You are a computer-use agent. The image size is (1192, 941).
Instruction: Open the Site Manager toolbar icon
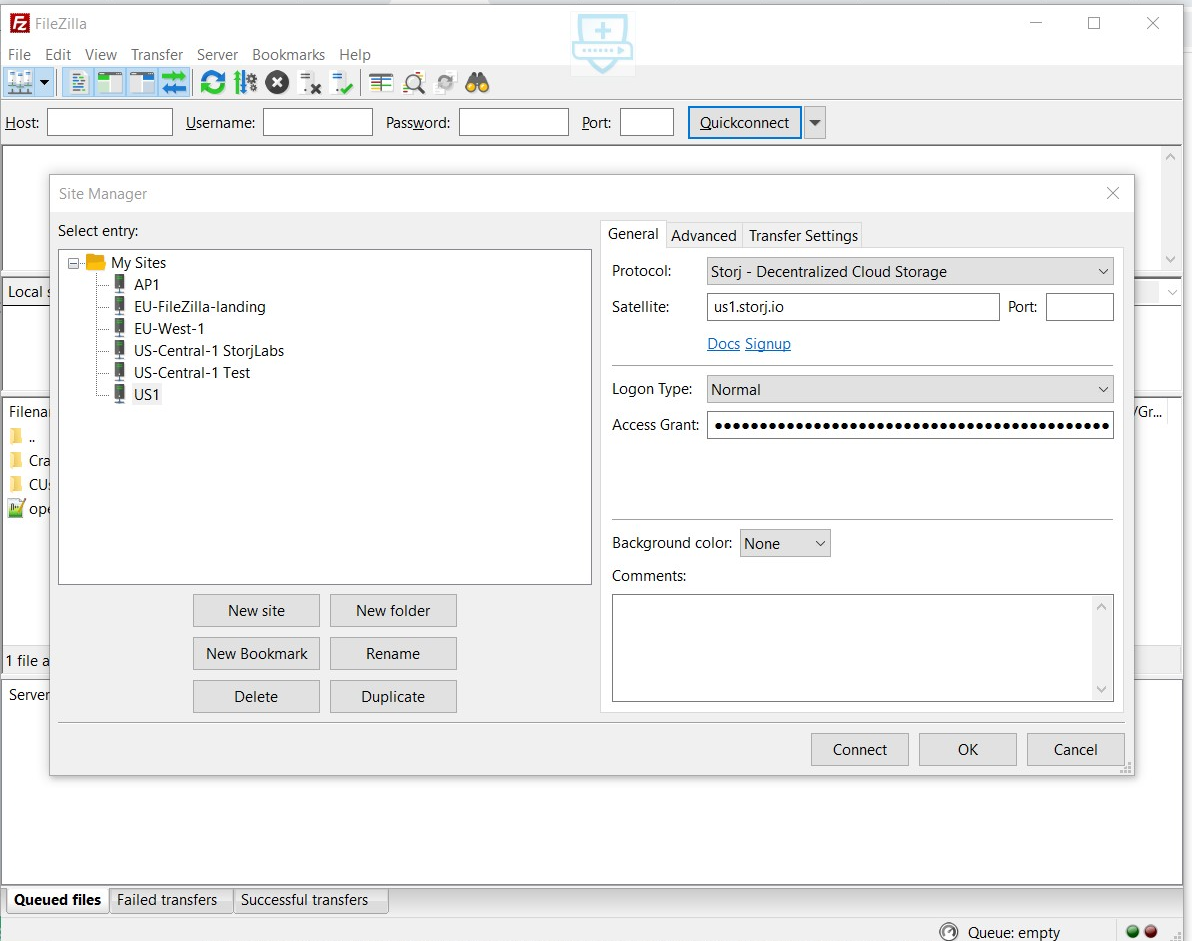(x=21, y=82)
